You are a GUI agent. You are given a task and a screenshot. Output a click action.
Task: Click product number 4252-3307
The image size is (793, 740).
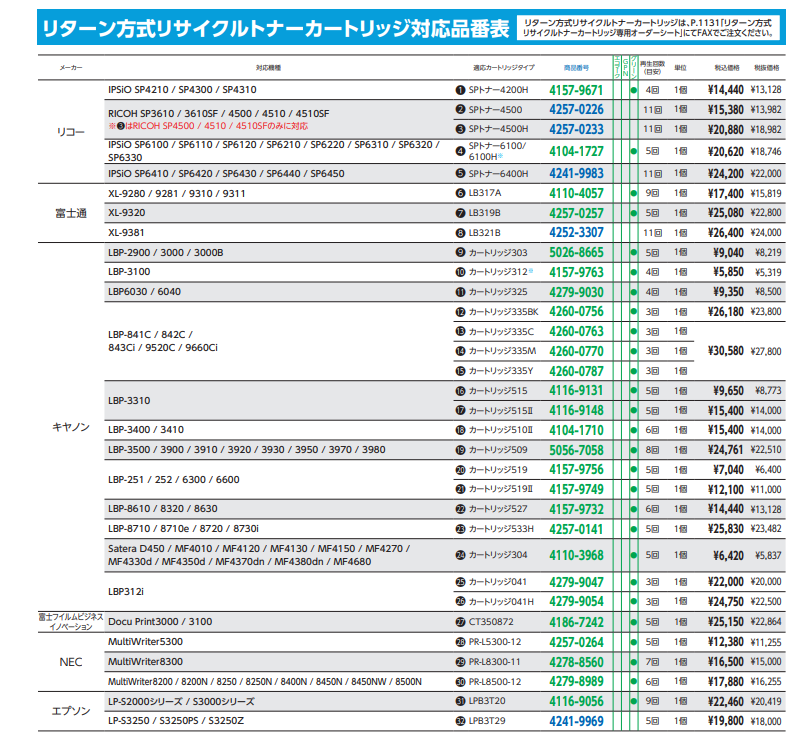pos(576,233)
